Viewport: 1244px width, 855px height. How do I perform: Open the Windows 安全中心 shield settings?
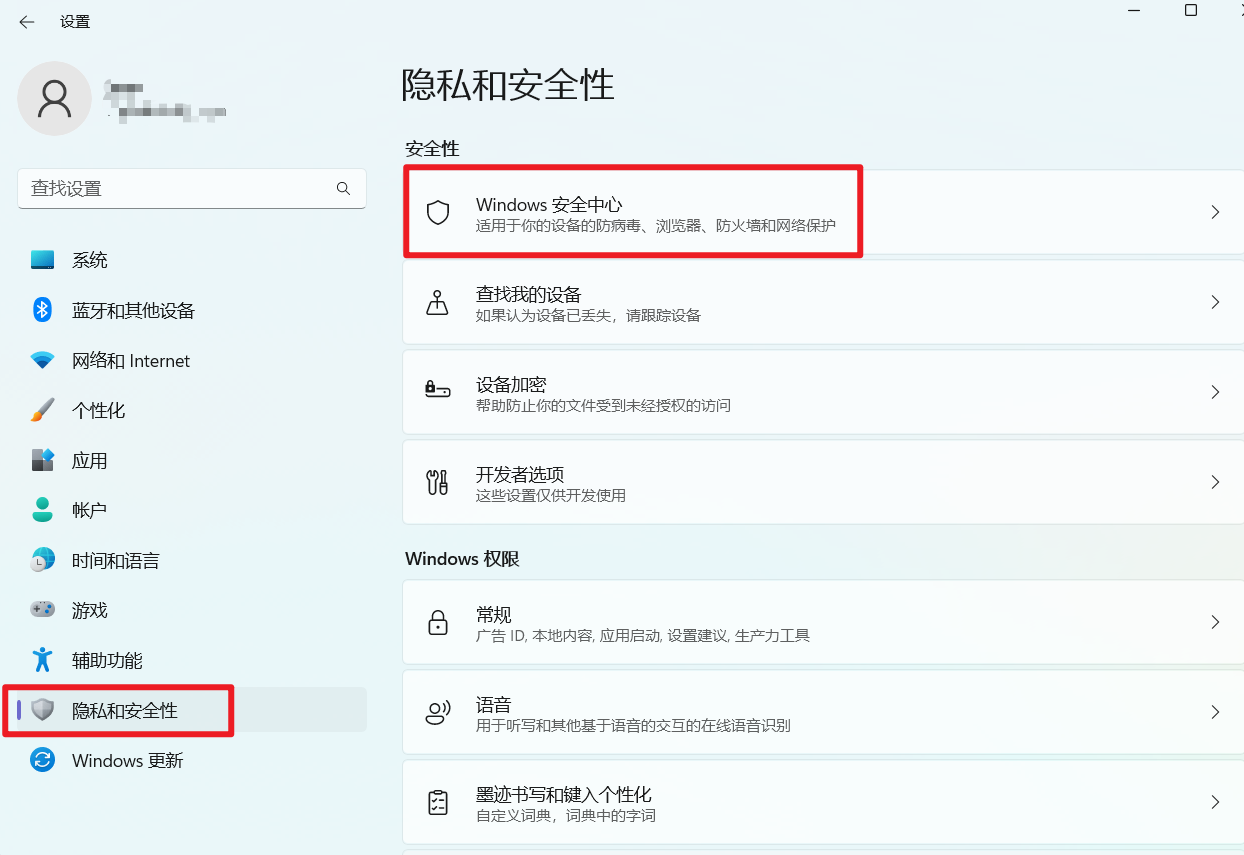[x=632, y=211]
